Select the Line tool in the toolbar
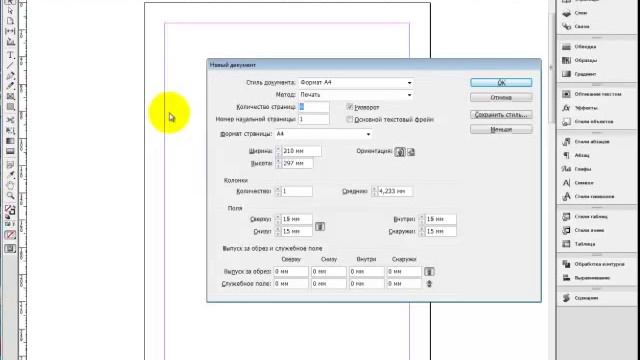The height and width of the screenshot is (360, 640). click(x=10, y=65)
